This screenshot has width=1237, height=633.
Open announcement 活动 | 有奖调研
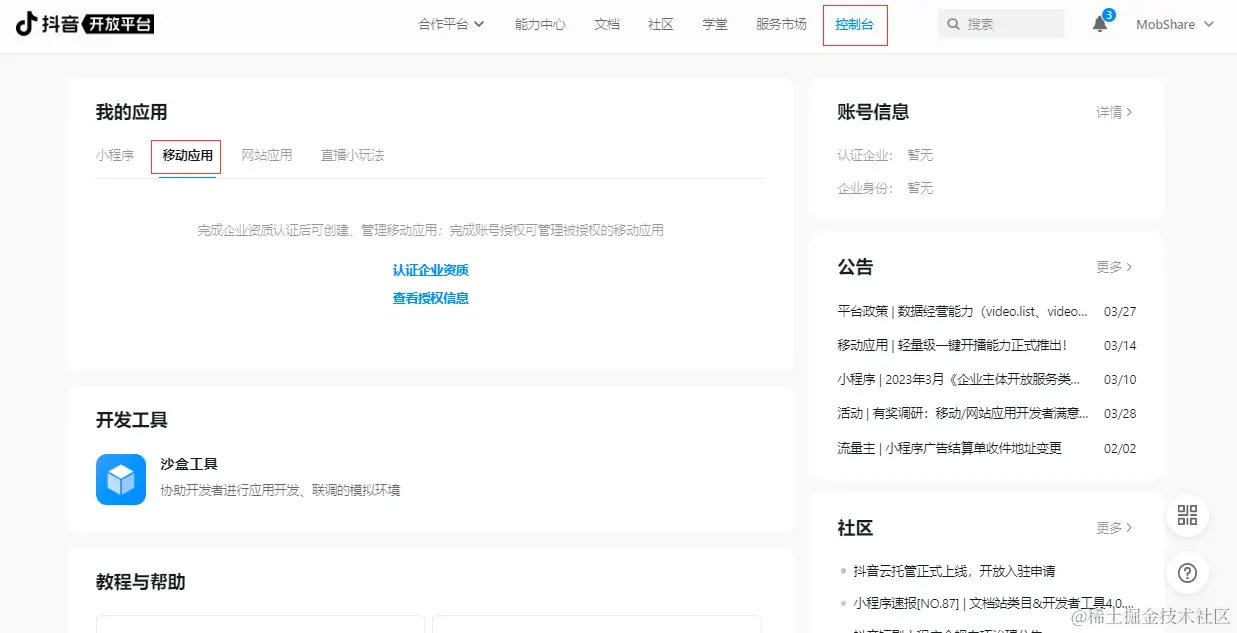(962, 413)
